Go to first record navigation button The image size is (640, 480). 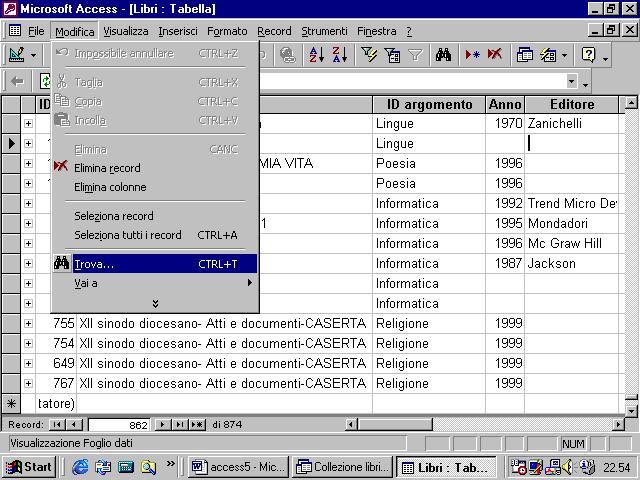(x=57, y=424)
